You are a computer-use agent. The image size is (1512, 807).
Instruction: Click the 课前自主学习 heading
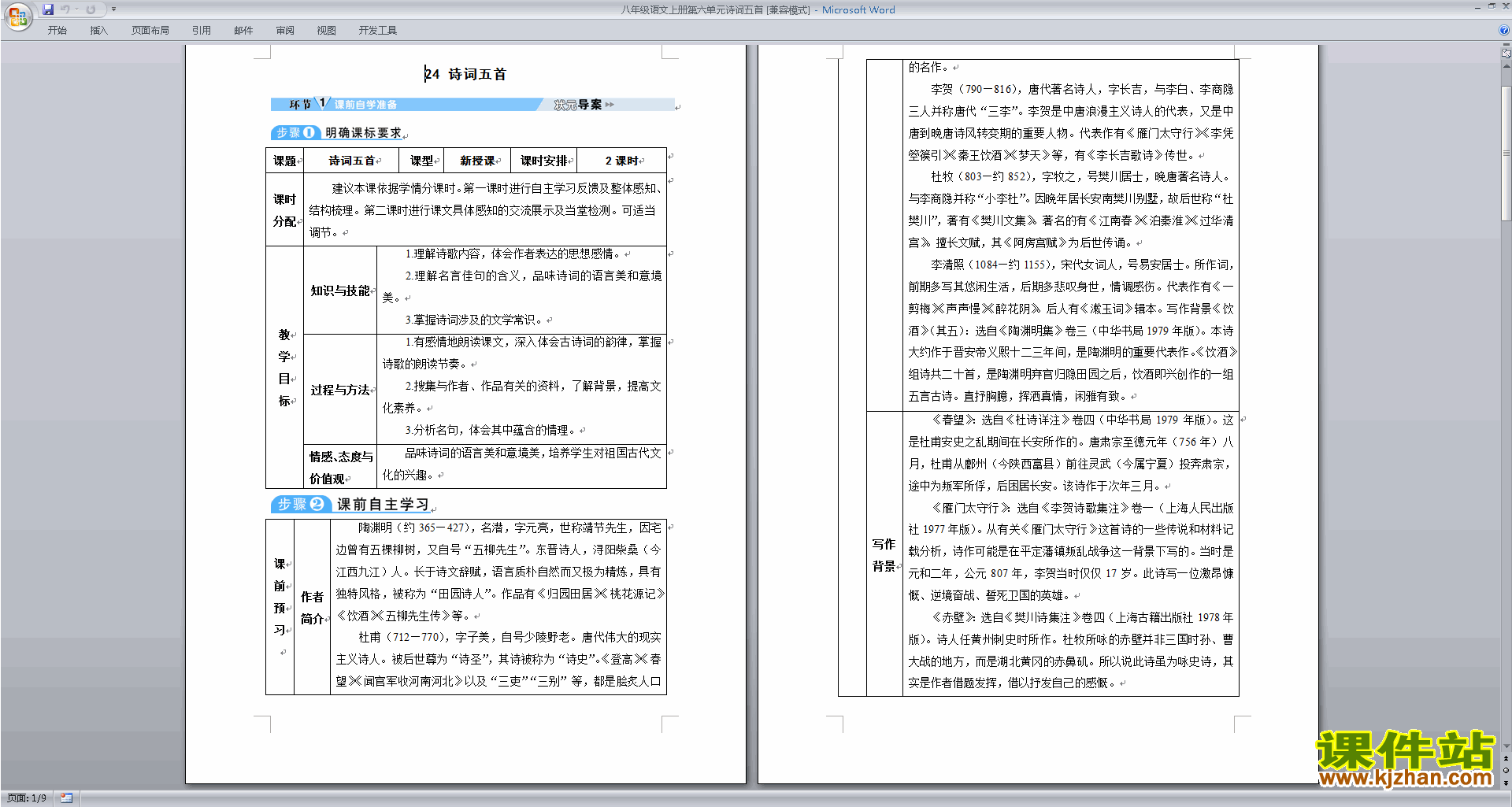click(x=384, y=505)
